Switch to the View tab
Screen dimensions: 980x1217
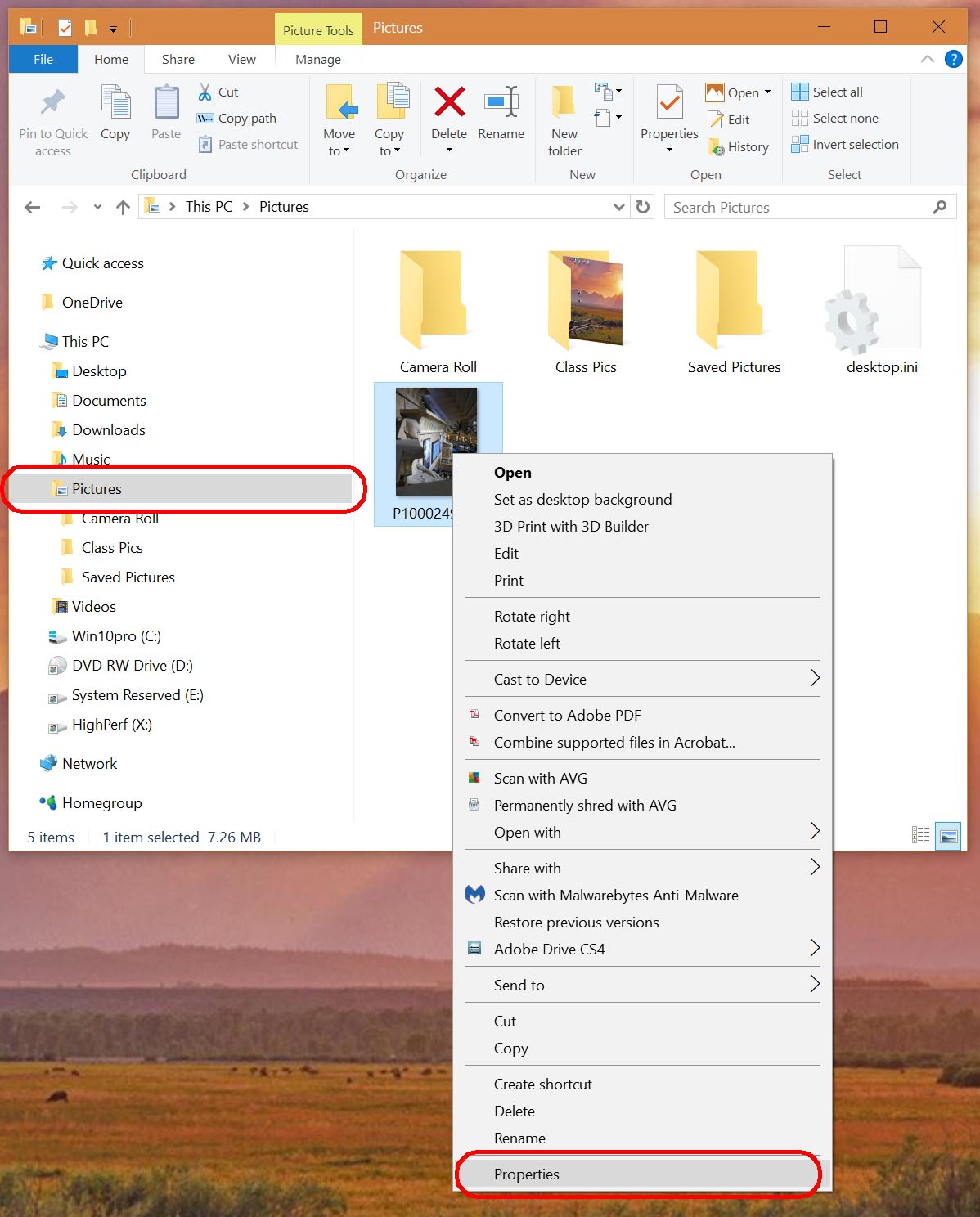242,59
